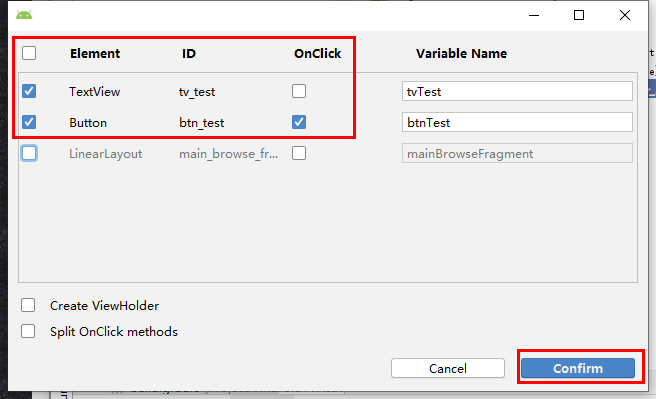Screen dimensions: 656x399
Task: Enable Create ViewHolder option
Action: (x=28, y=305)
